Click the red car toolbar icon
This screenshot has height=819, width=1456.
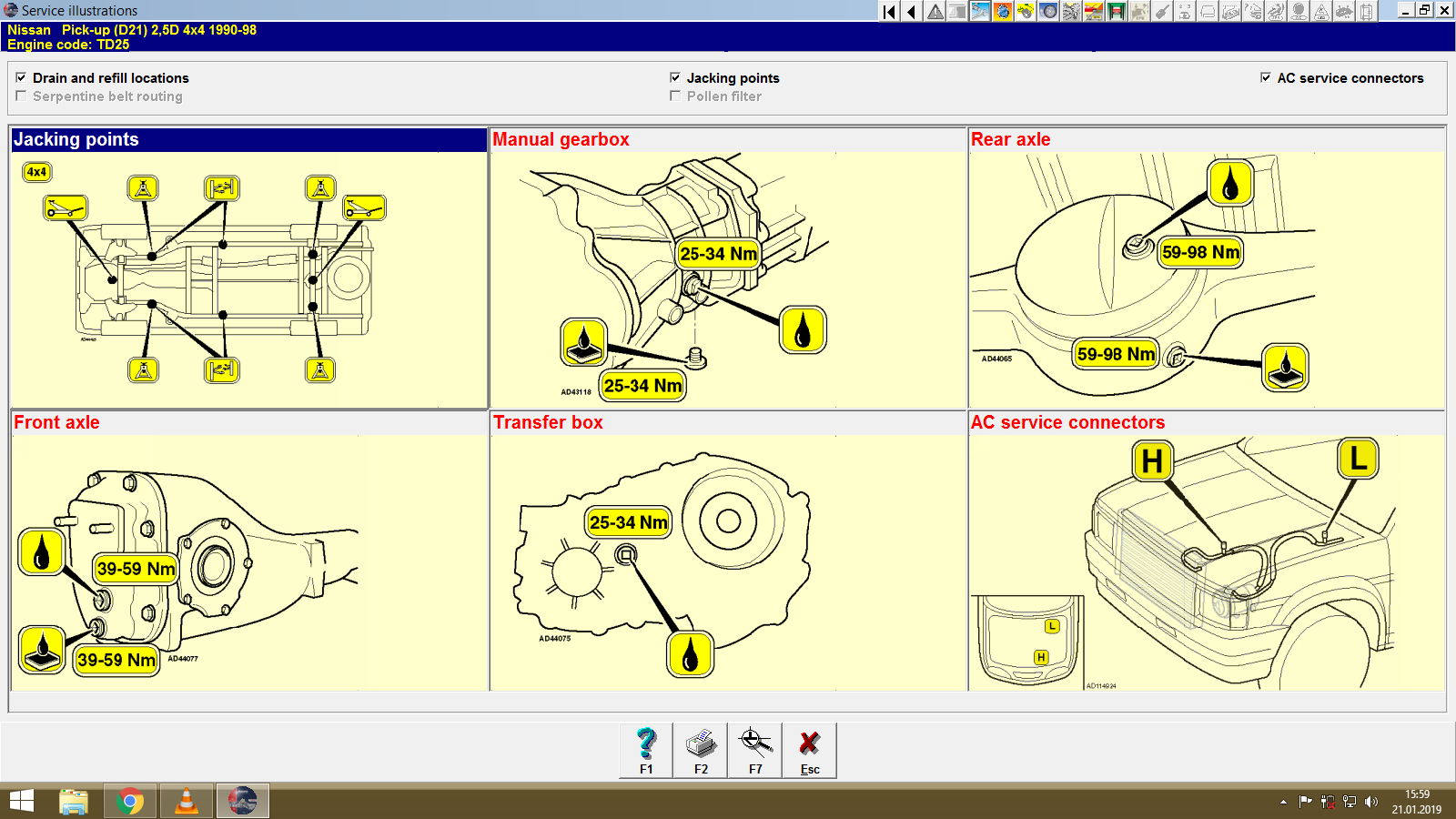[1096, 12]
